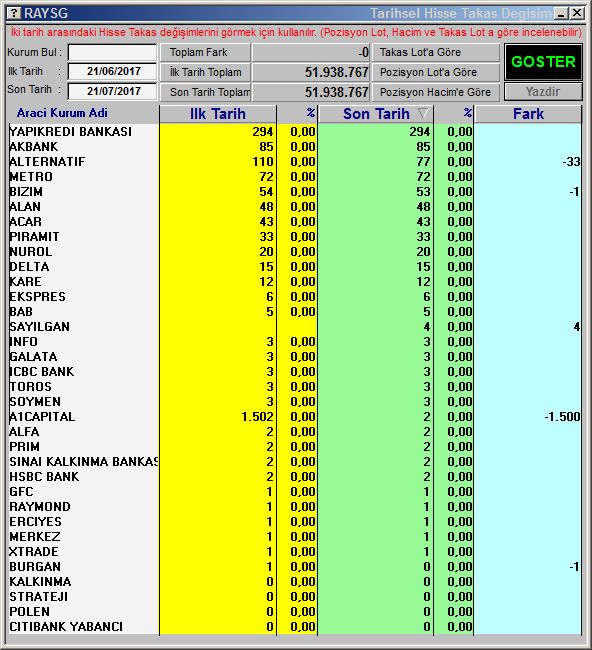Select the BURGAN row
This screenshot has width=592, height=650.
pyautogui.click(x=295, y=567)
